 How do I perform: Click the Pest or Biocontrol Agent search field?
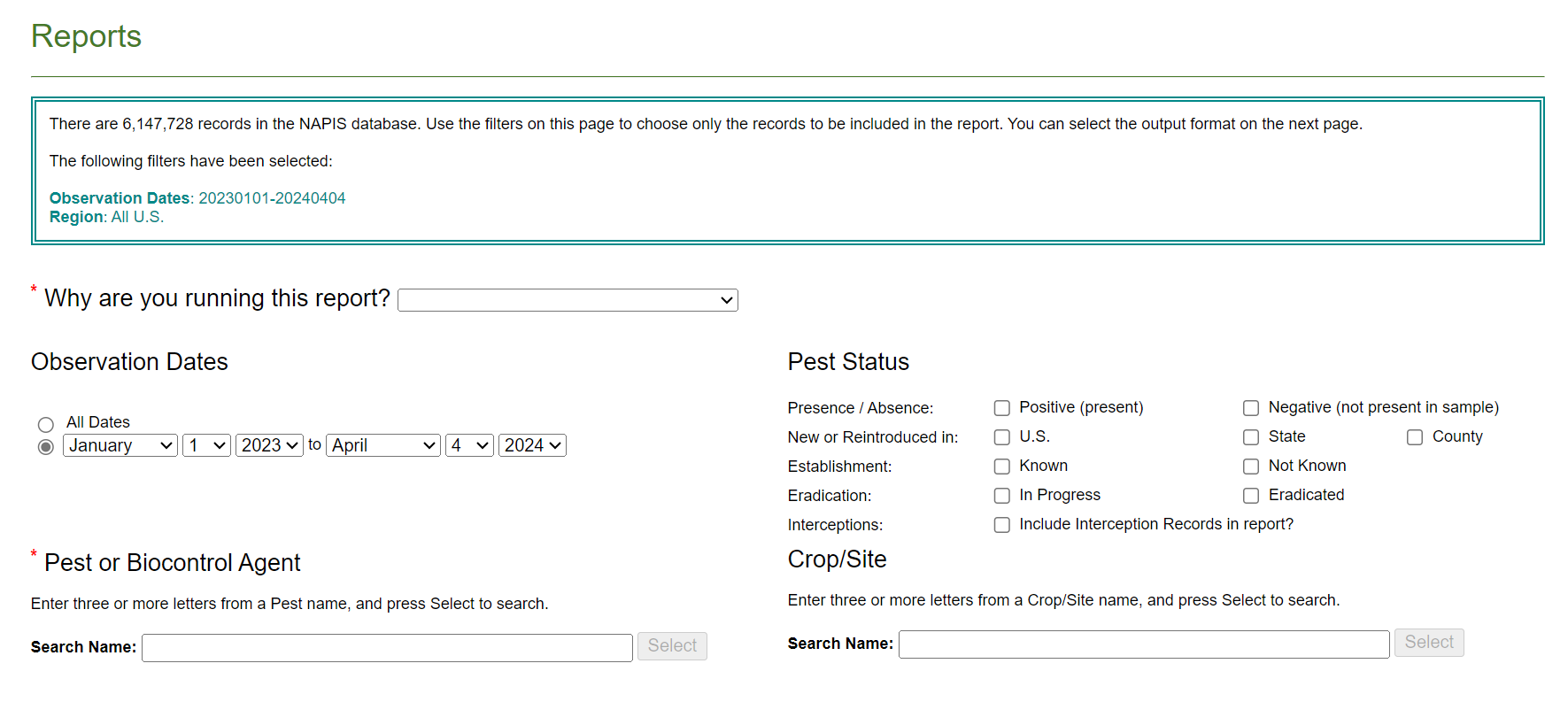pyautogui.click(x=387, y=647)
